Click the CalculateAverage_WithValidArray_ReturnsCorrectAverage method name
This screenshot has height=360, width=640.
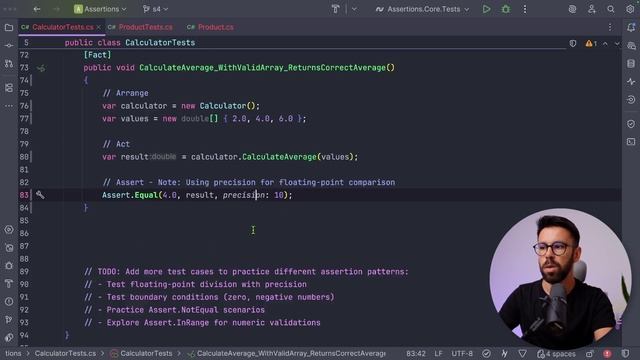(262, 68)
